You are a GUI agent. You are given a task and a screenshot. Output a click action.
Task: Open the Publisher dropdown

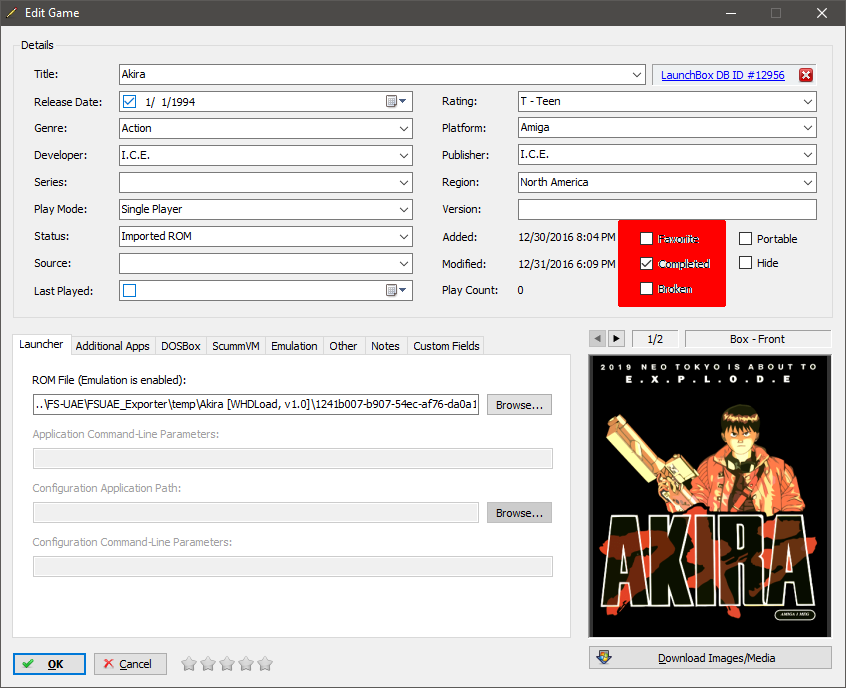(x=808, y=155)
